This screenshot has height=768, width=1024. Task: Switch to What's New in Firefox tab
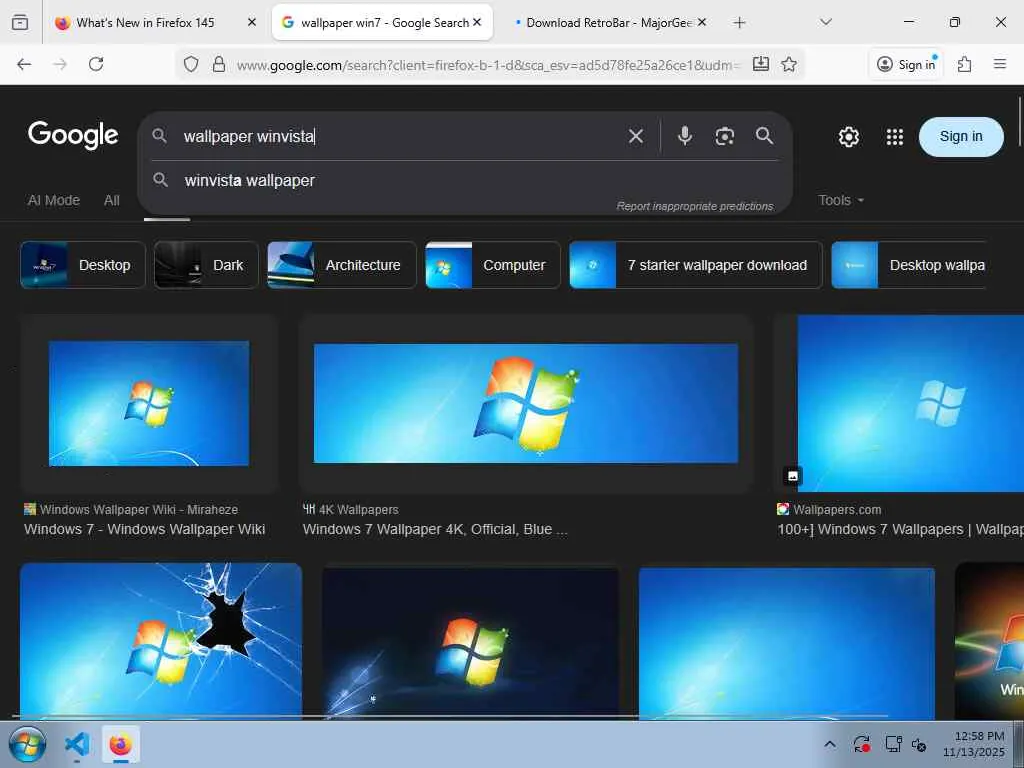pos(145,23)
